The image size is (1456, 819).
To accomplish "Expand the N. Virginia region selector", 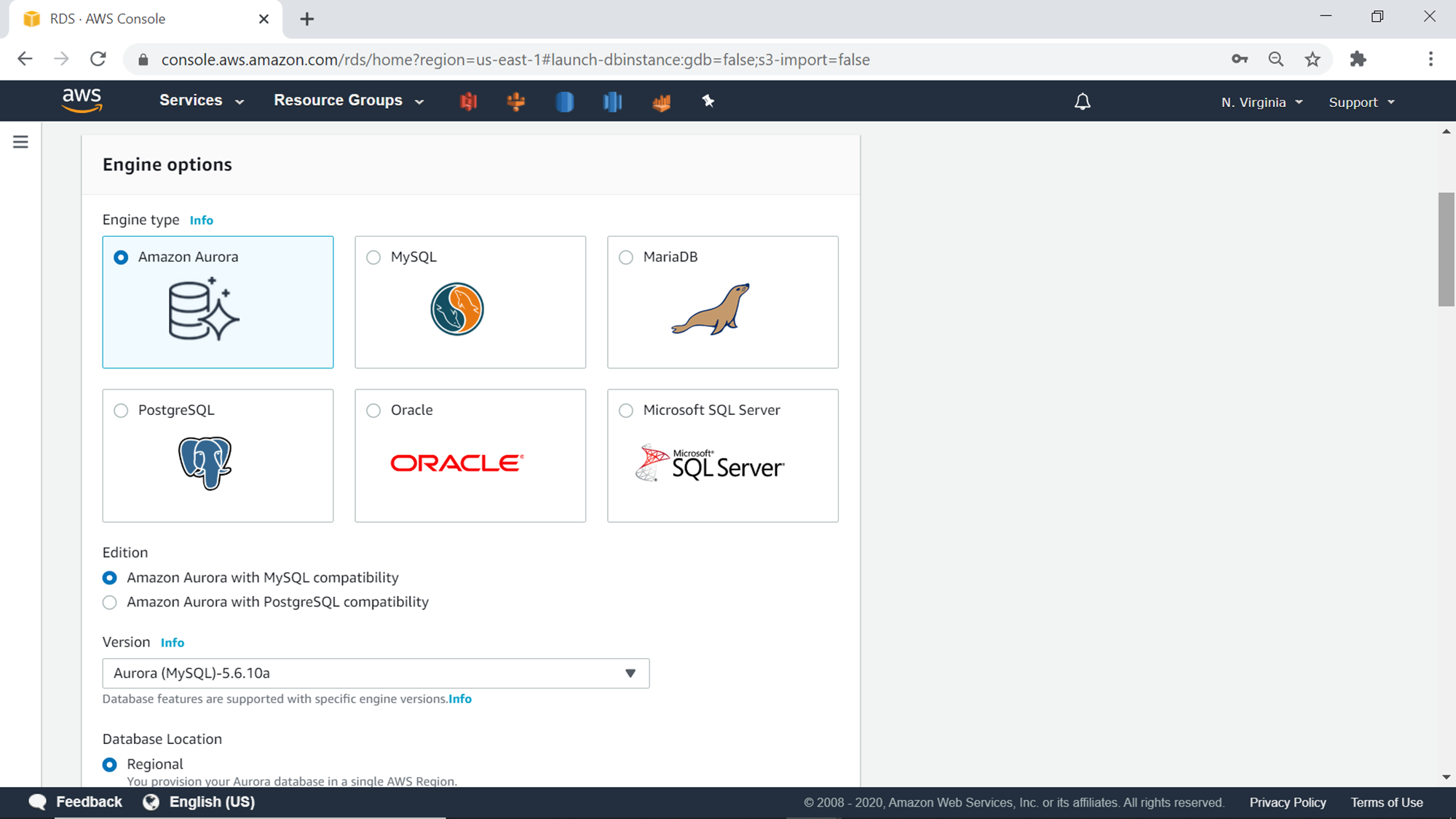I will 1262,103.
